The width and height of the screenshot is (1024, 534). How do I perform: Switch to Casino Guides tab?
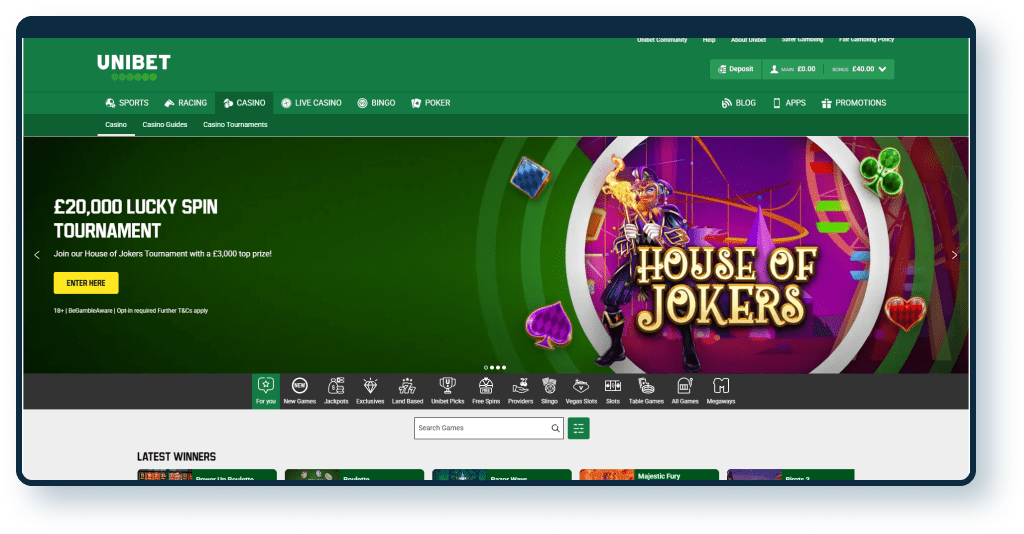tap(165, 125)
